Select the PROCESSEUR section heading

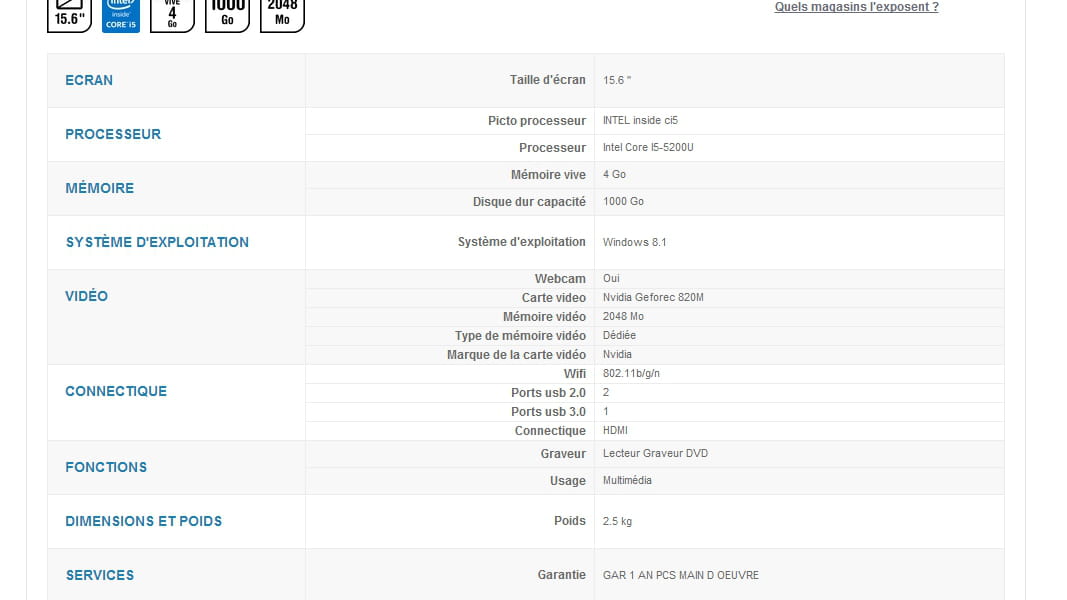click(x=113, y=134)
